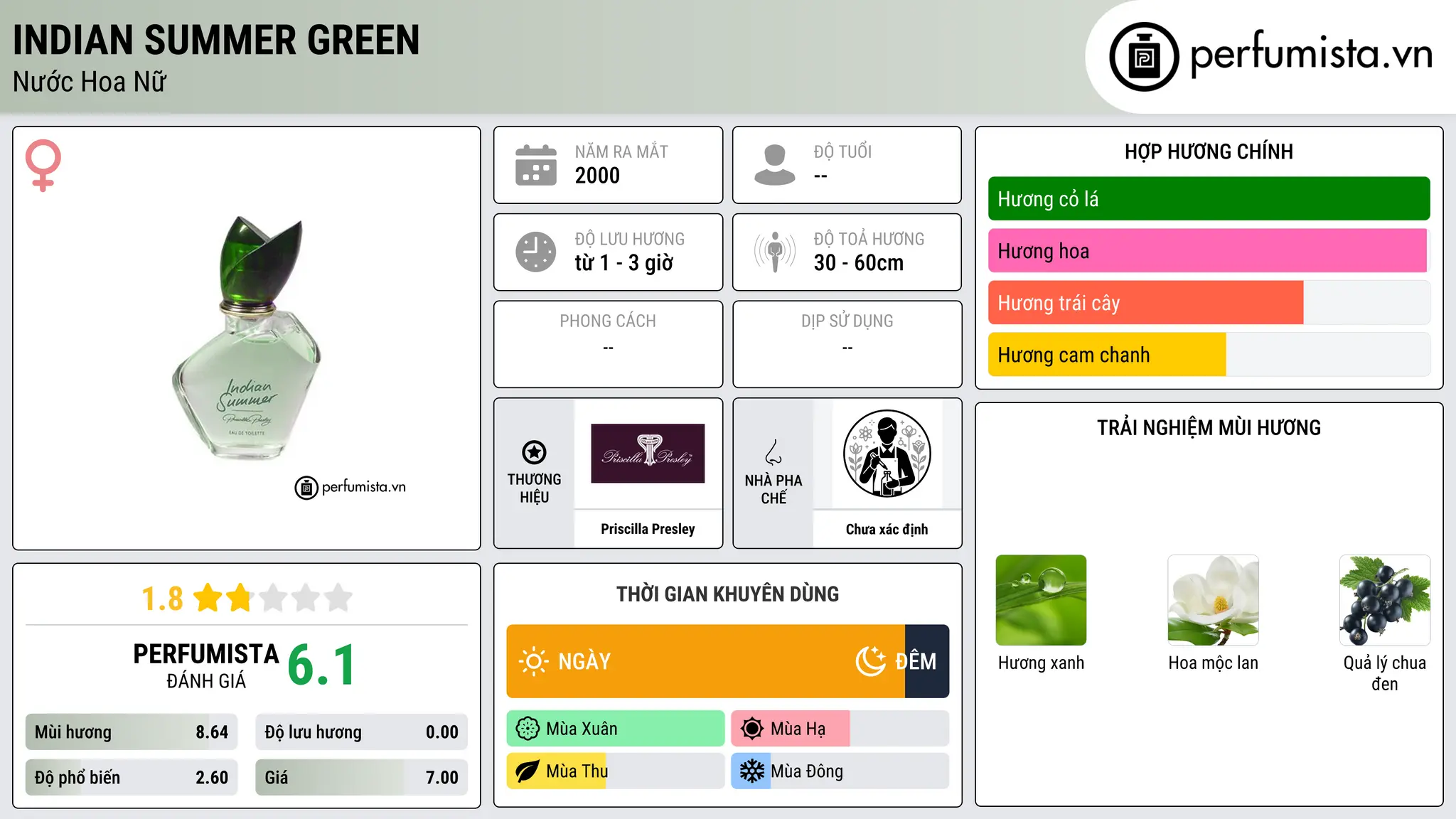The image size is (1456, 819).
Task: Click the leaf icon for Mùa Thu
Action: pyautogui.click(x=528, y=771)
